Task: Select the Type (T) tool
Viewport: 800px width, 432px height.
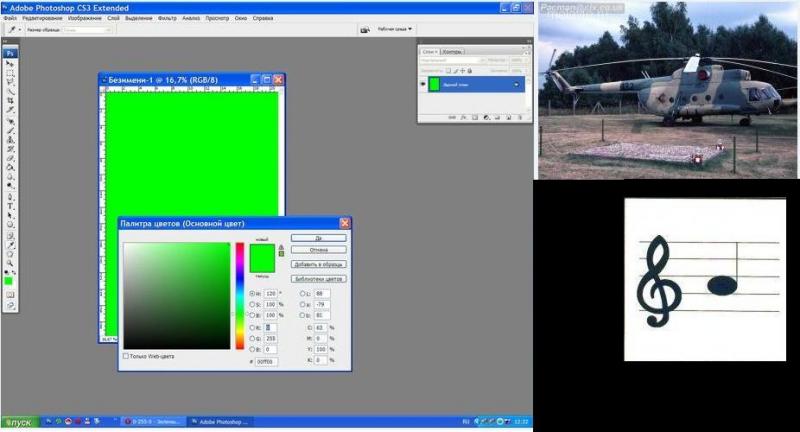Action: click(11, 203)
